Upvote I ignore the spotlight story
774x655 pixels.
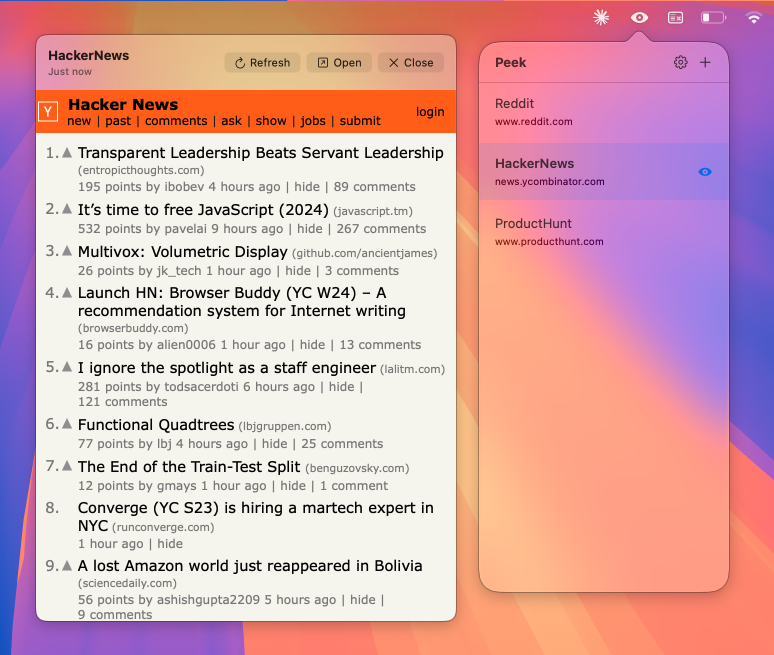pyautogui.click(x=67, y=367)
